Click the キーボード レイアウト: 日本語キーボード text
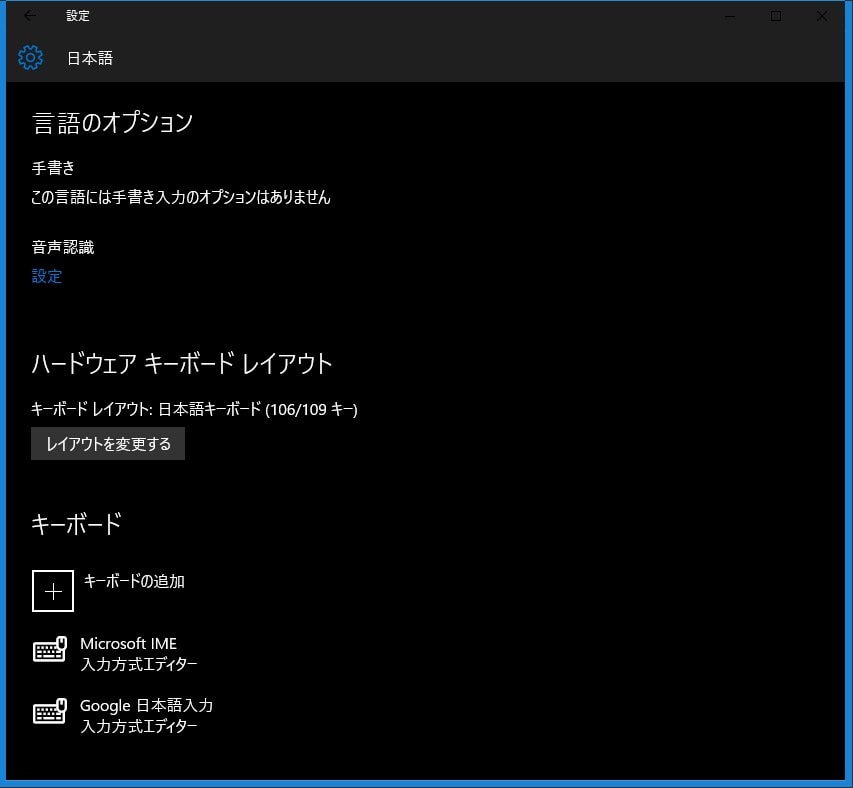 click(194, 409)
